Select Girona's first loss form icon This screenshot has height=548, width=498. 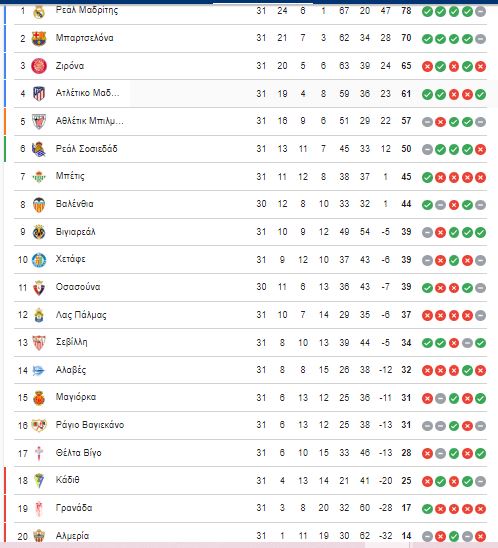click(427, 66)
